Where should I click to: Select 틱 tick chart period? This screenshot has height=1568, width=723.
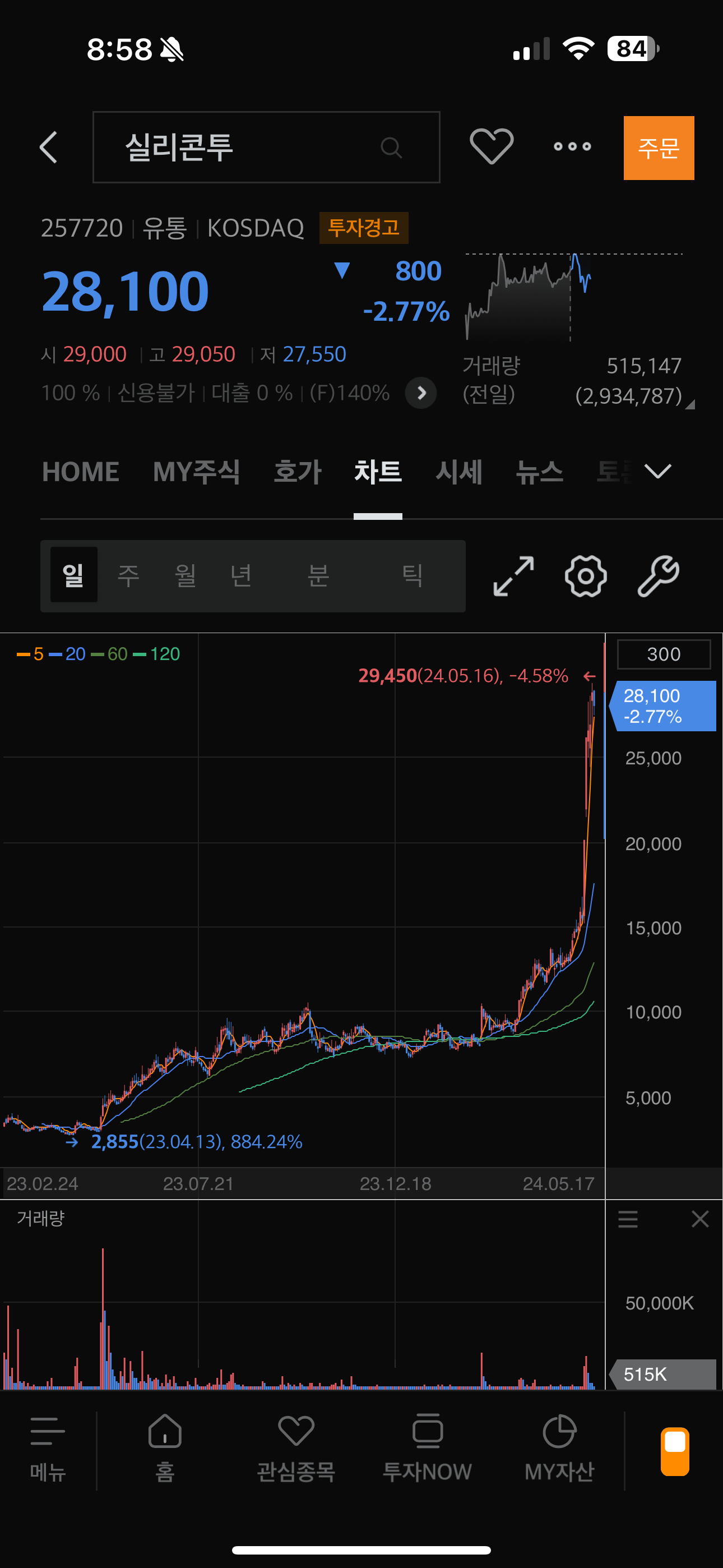pos(413,575)
